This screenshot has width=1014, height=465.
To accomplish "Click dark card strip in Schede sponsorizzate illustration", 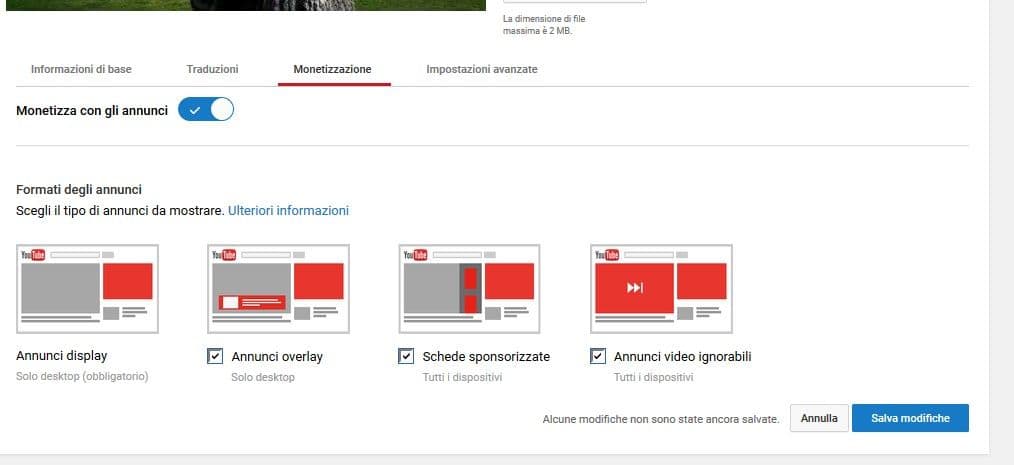I will coord(468,288).
